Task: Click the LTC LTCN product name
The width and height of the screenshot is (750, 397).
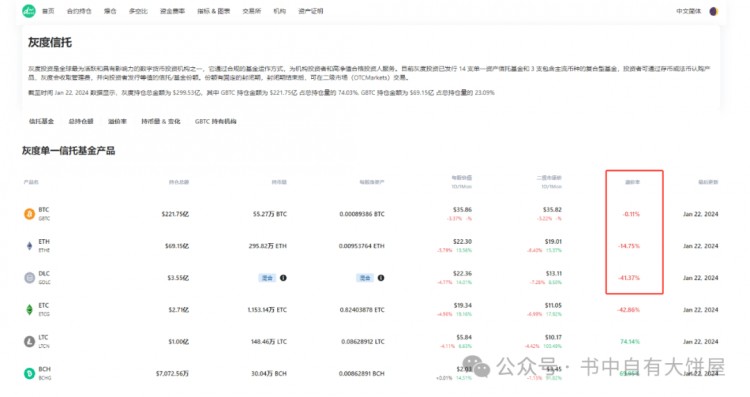Action: pyautogui.click(x=44, y=342)
